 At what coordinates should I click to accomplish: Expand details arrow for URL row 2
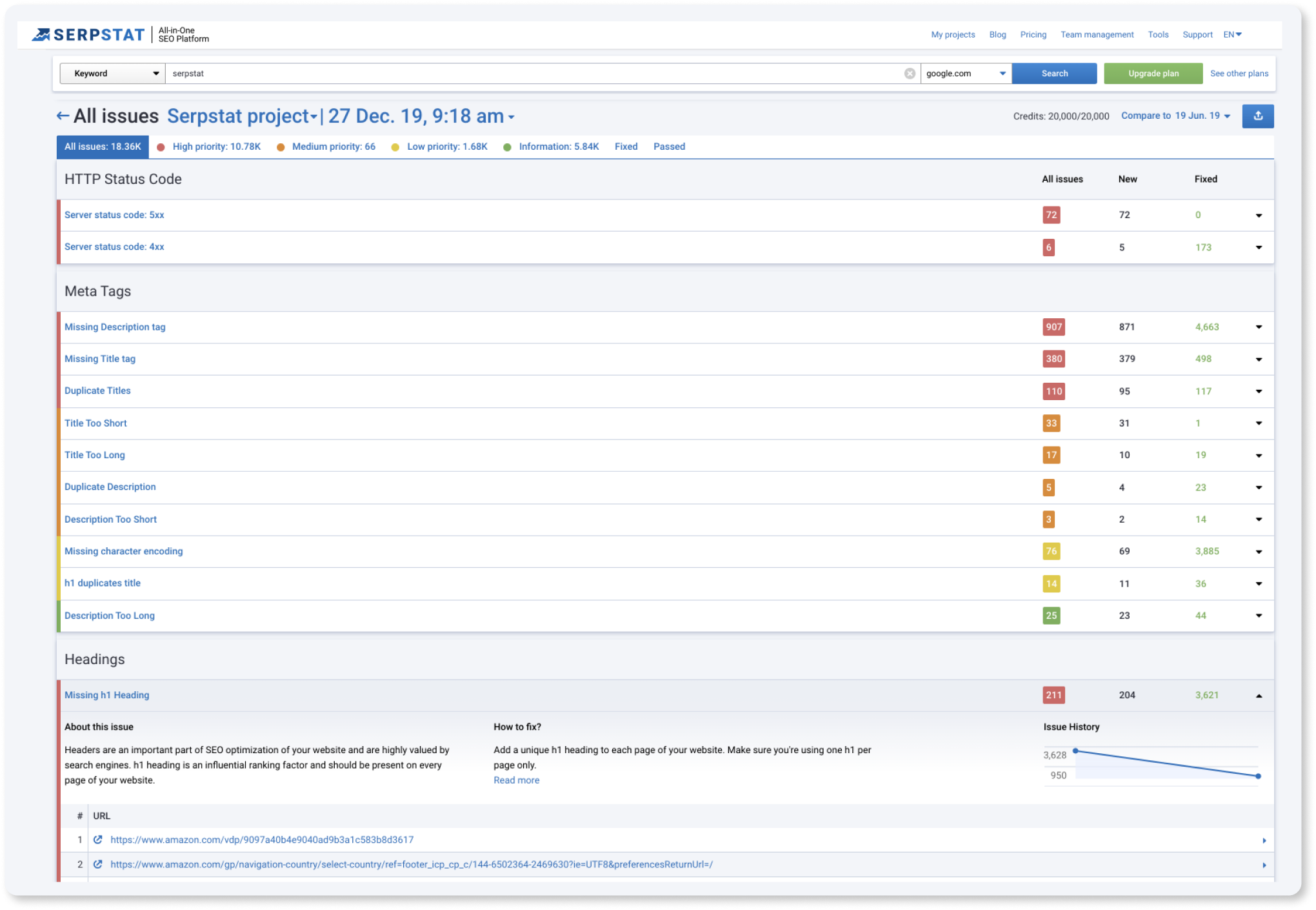(1264, 865)
